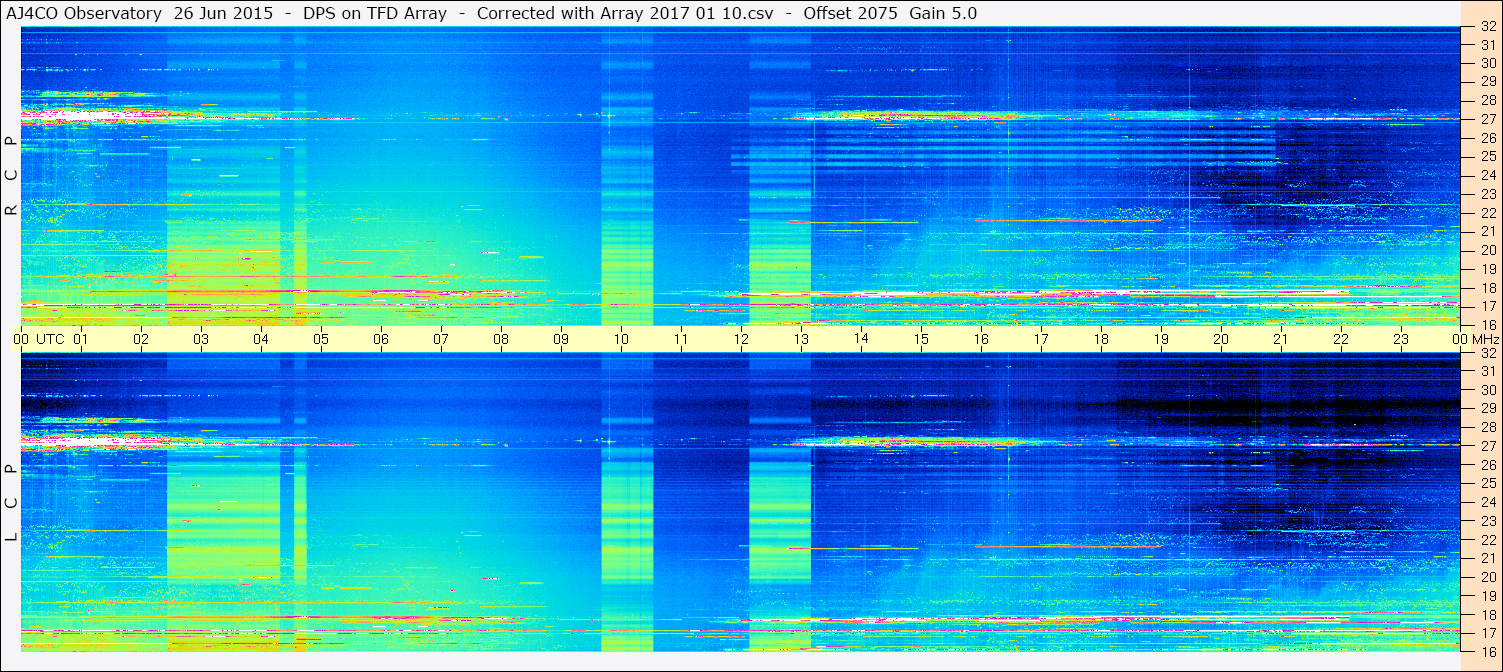Click the 22 MHz label on the LCP scale

pyautogui.click(x=1487, y=540)
